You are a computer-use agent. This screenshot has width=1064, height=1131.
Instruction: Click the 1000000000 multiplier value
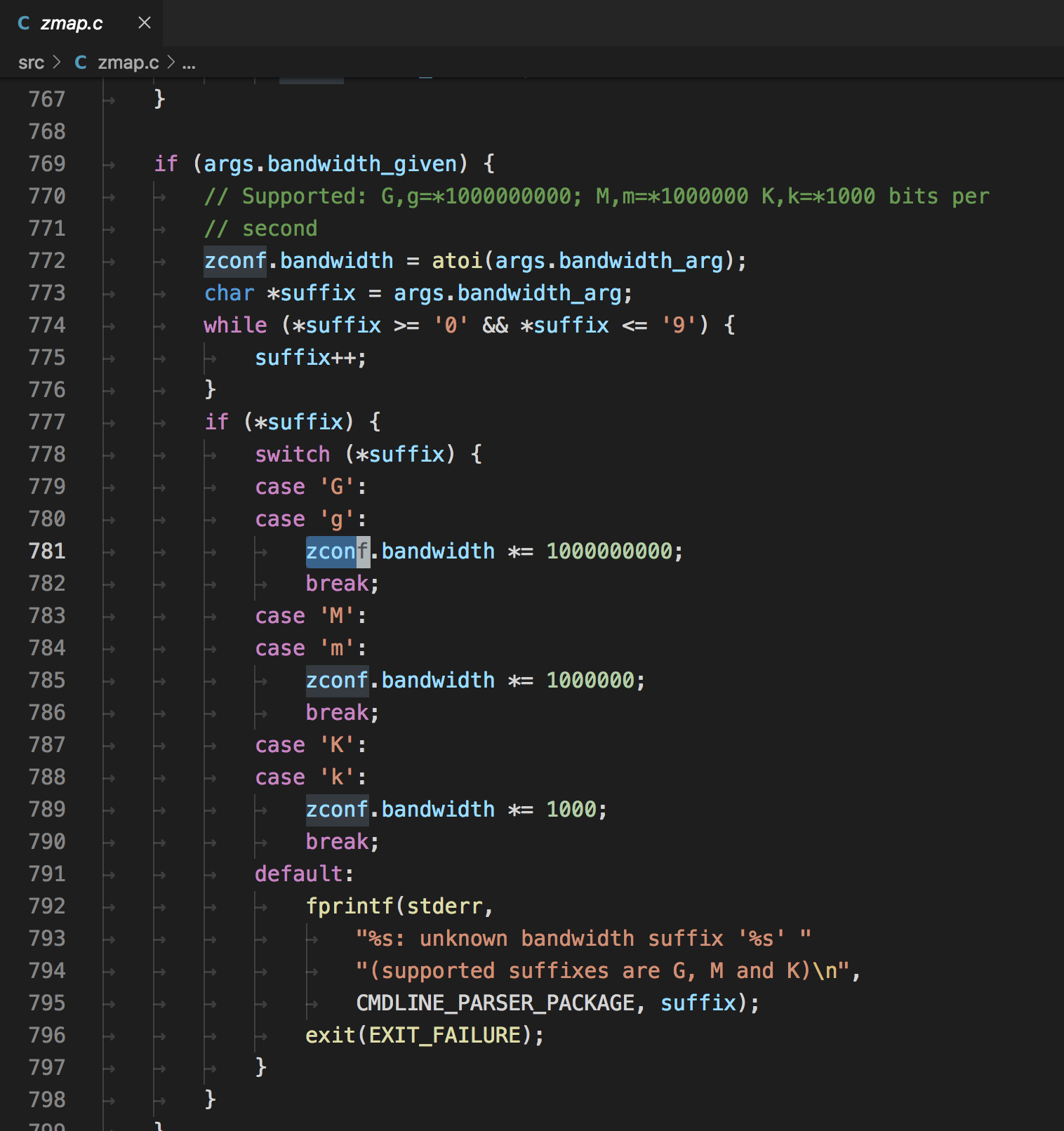[609, 551]
